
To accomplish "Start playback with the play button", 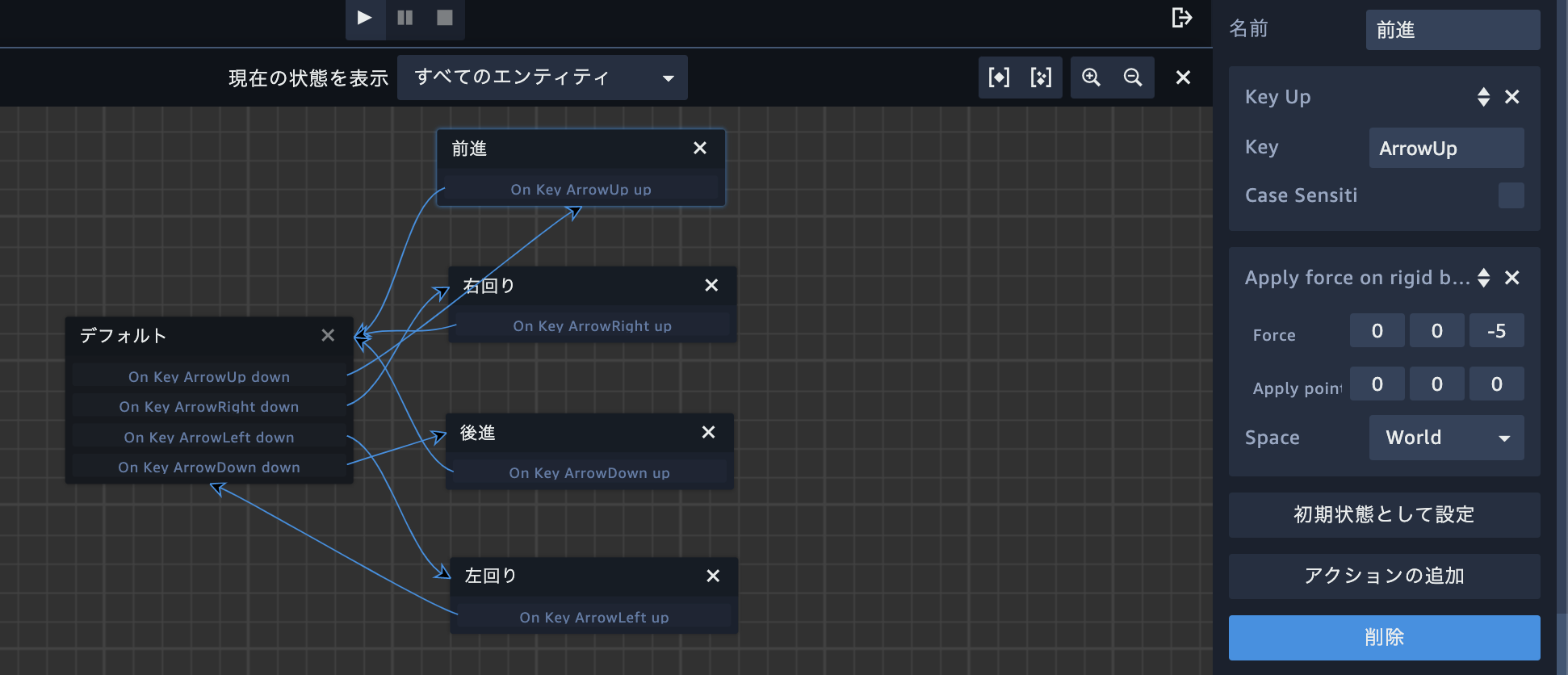I will point(365,18).
